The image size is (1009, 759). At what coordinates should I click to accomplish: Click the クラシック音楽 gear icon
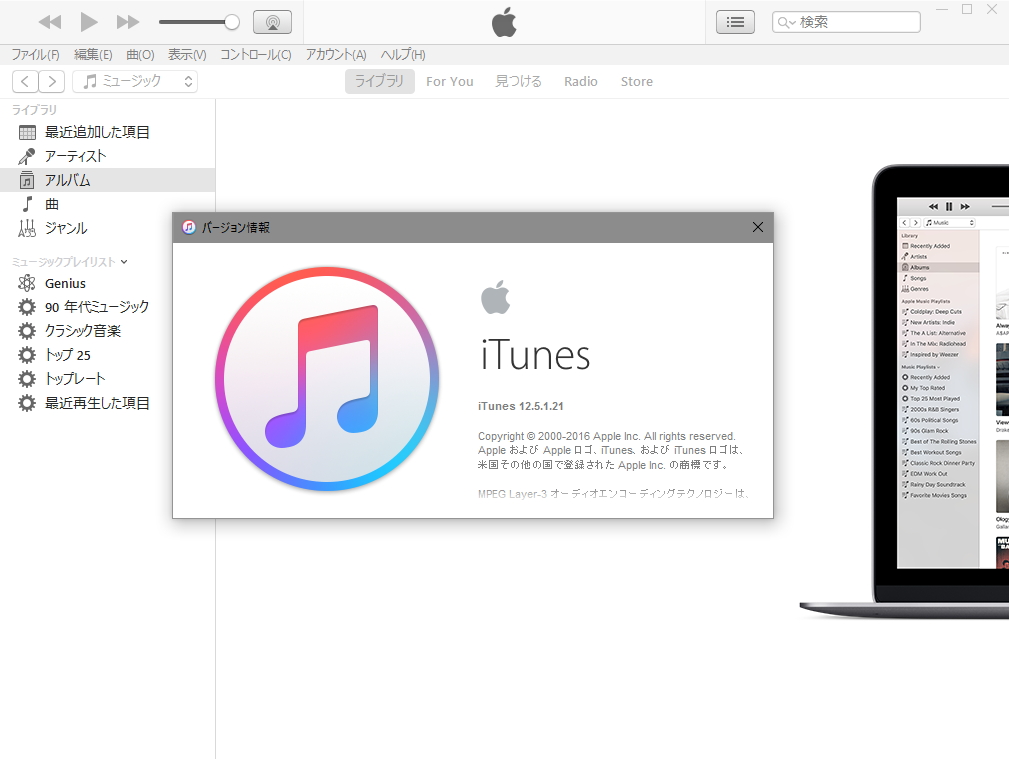[27, 331]
